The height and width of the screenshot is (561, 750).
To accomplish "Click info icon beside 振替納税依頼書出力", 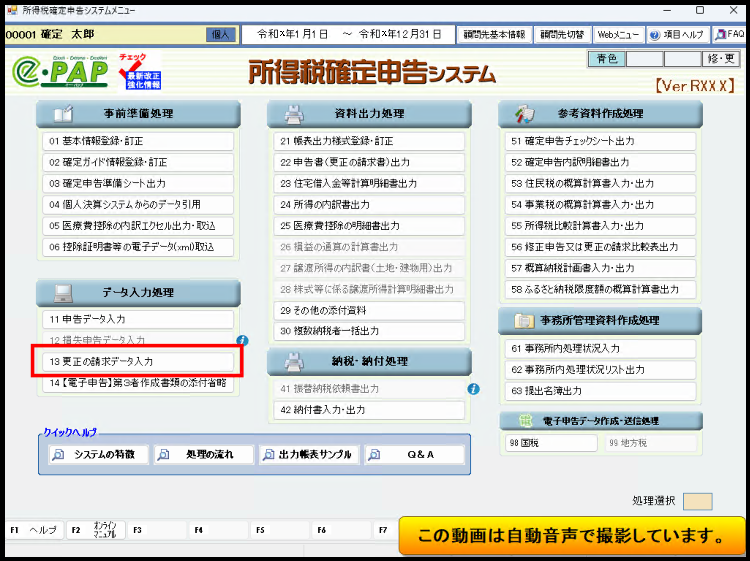I will [x=474, y=389].
